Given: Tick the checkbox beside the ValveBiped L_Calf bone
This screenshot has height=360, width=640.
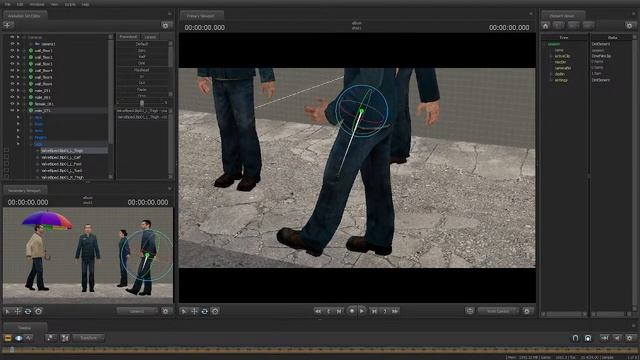Looking at the screenshot, I should (6, 157).
